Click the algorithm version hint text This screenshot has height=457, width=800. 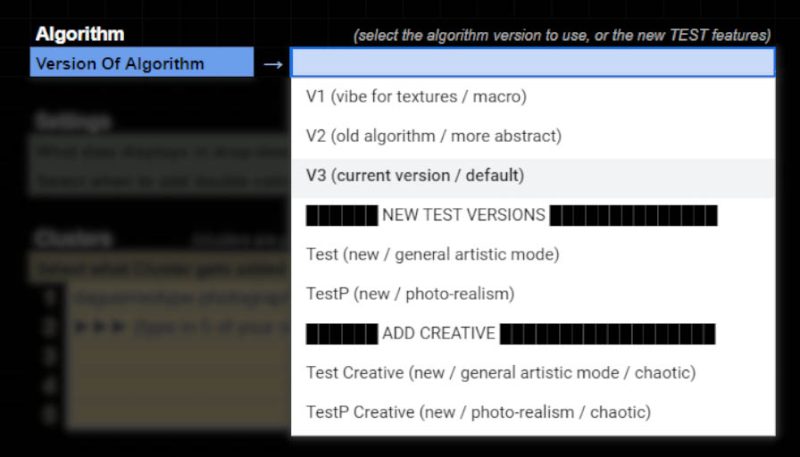click(x=562, y=35)
